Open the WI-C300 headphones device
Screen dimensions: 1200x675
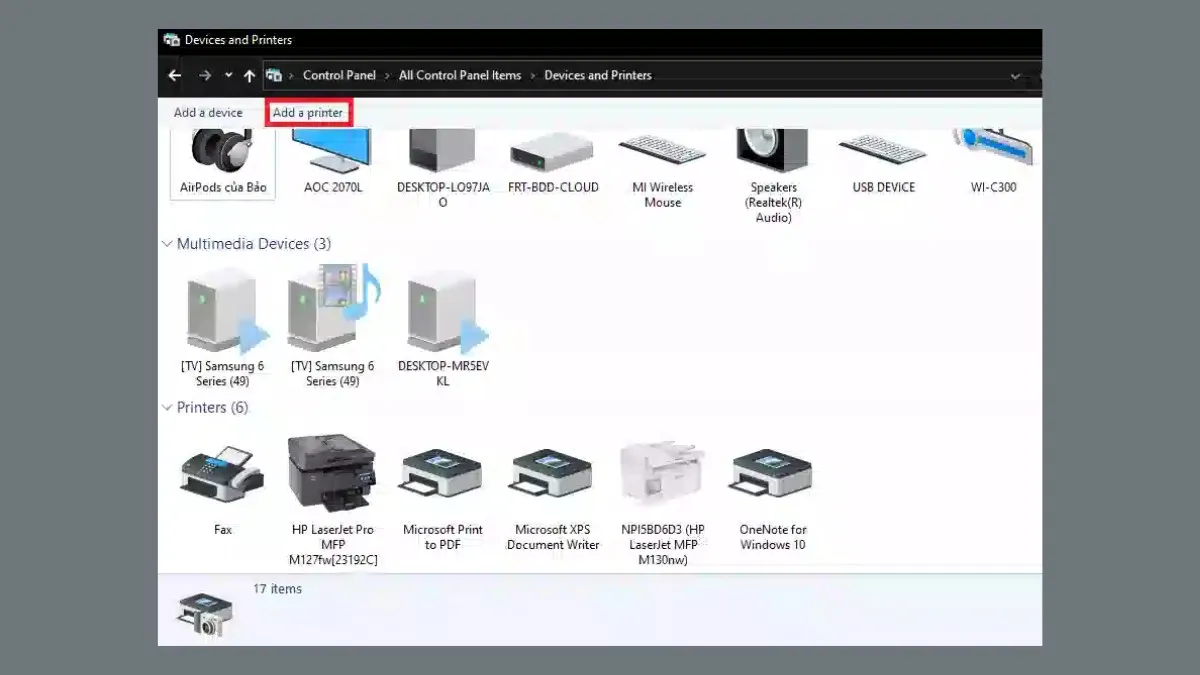click(991, 150)
